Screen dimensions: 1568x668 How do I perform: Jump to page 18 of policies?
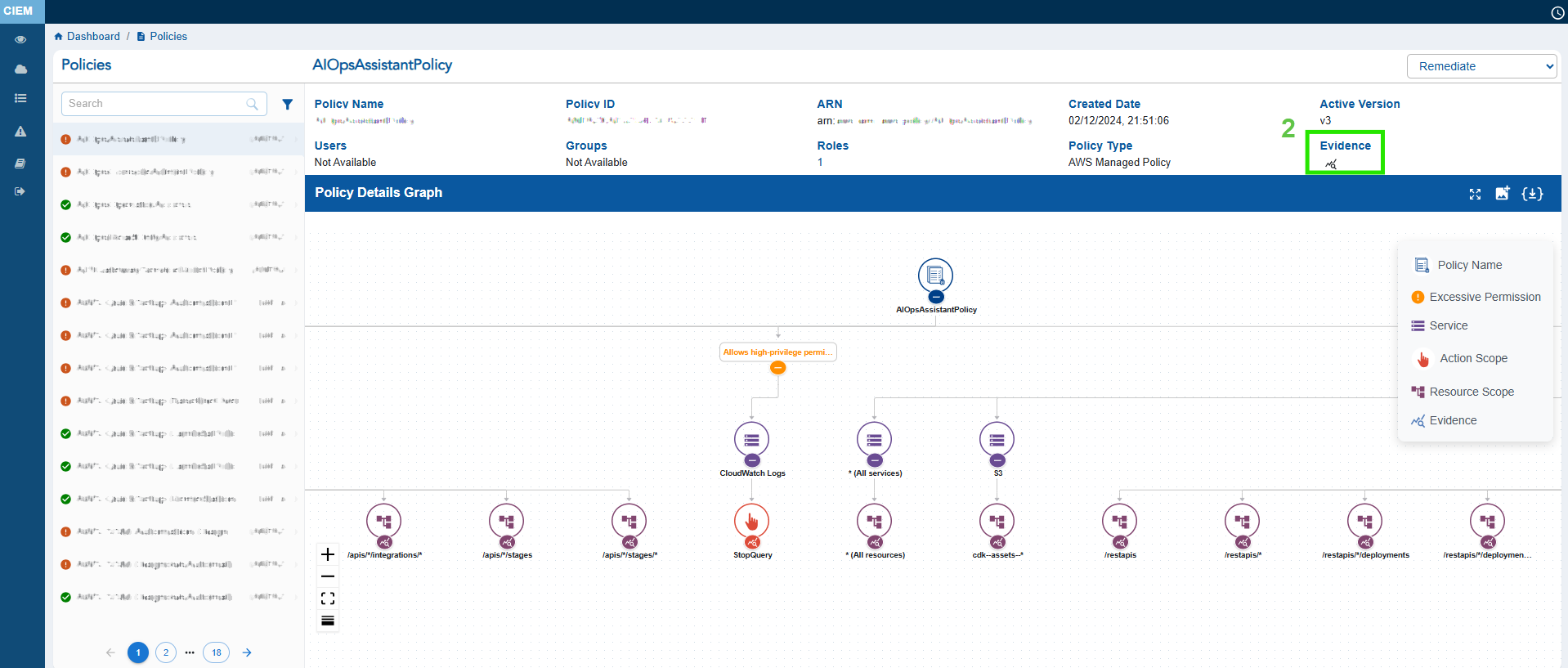(216, 652)
